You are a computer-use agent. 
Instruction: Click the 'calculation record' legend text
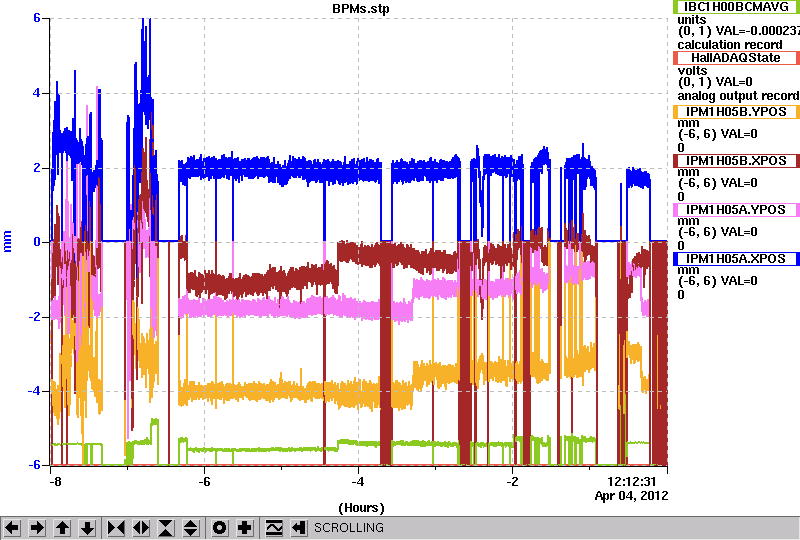730,45
